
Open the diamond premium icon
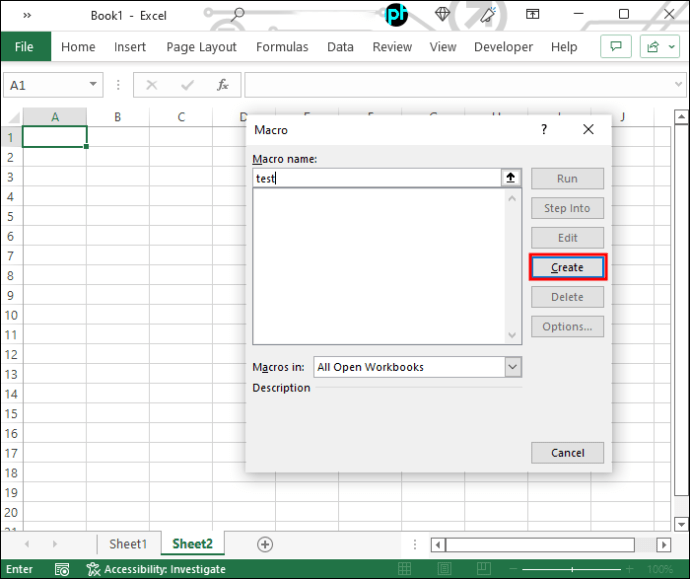click(x=442, y=14)
